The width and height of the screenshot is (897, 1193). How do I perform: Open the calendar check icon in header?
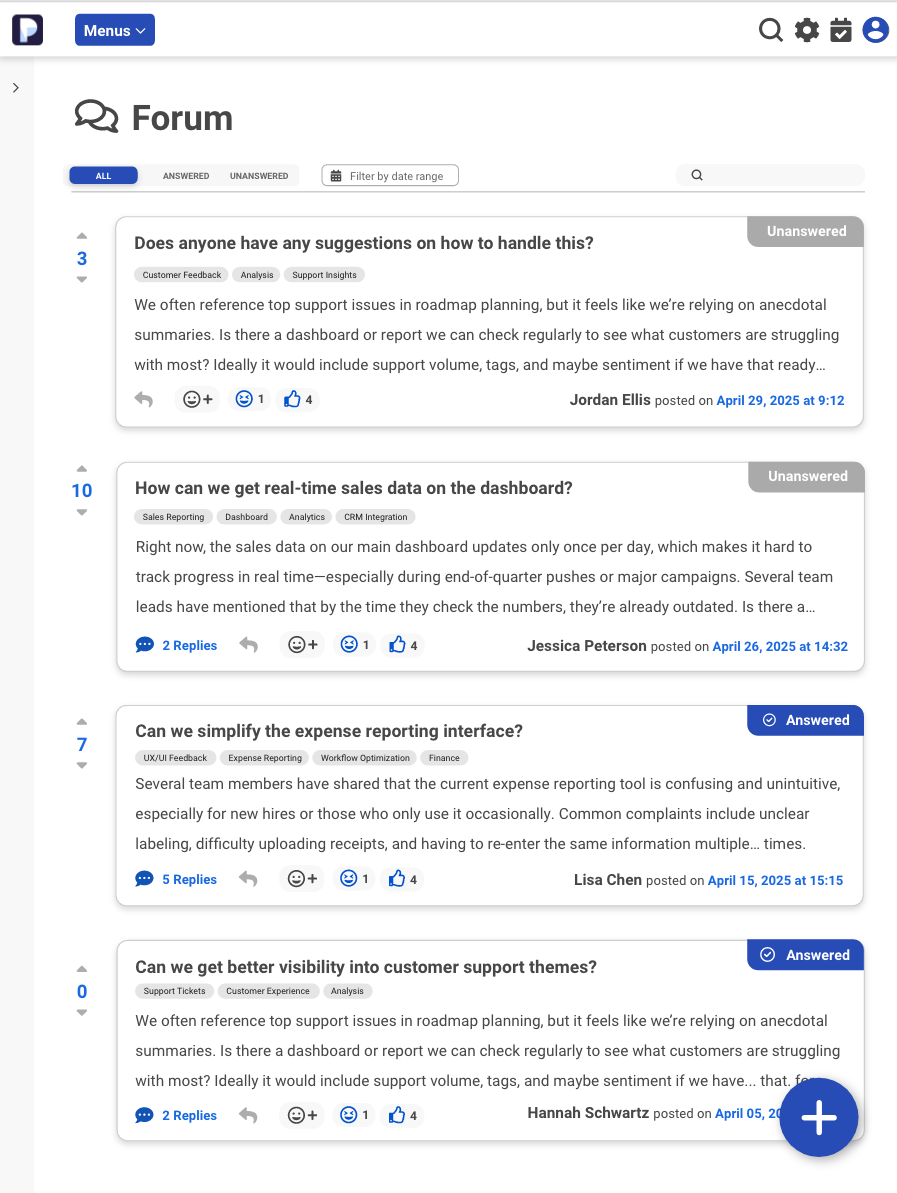pos(841,30)
